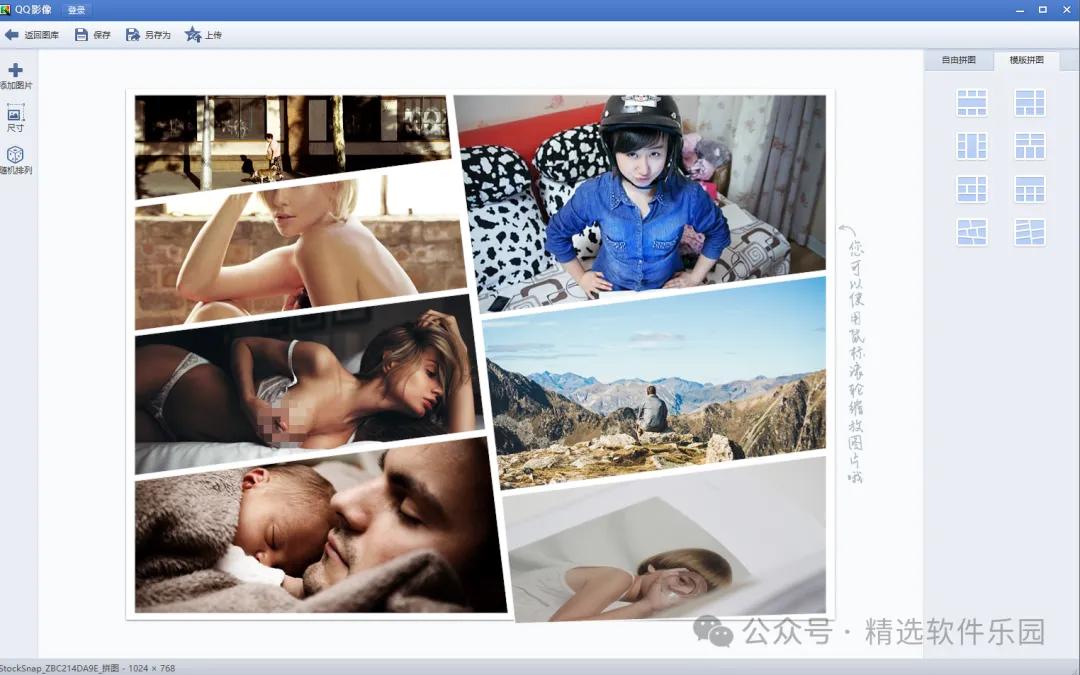
Task: Select the mountain hiker landscape photo
Action: tap(656, 384)
